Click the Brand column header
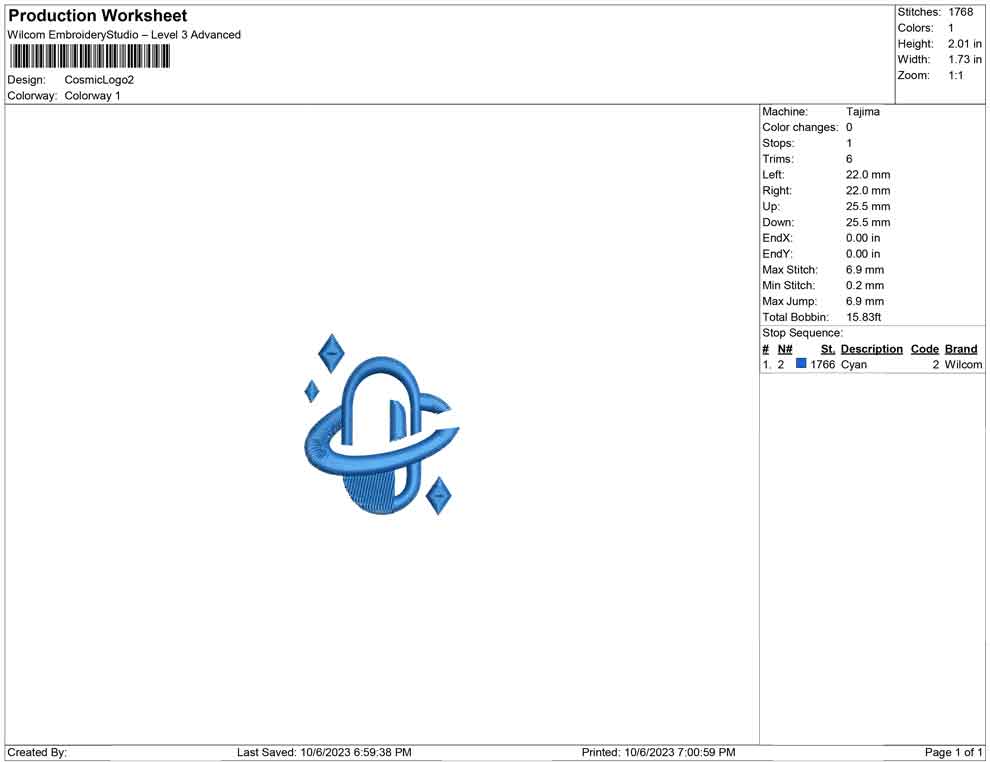Screen dimensions: 990x762 click(961, 349)
